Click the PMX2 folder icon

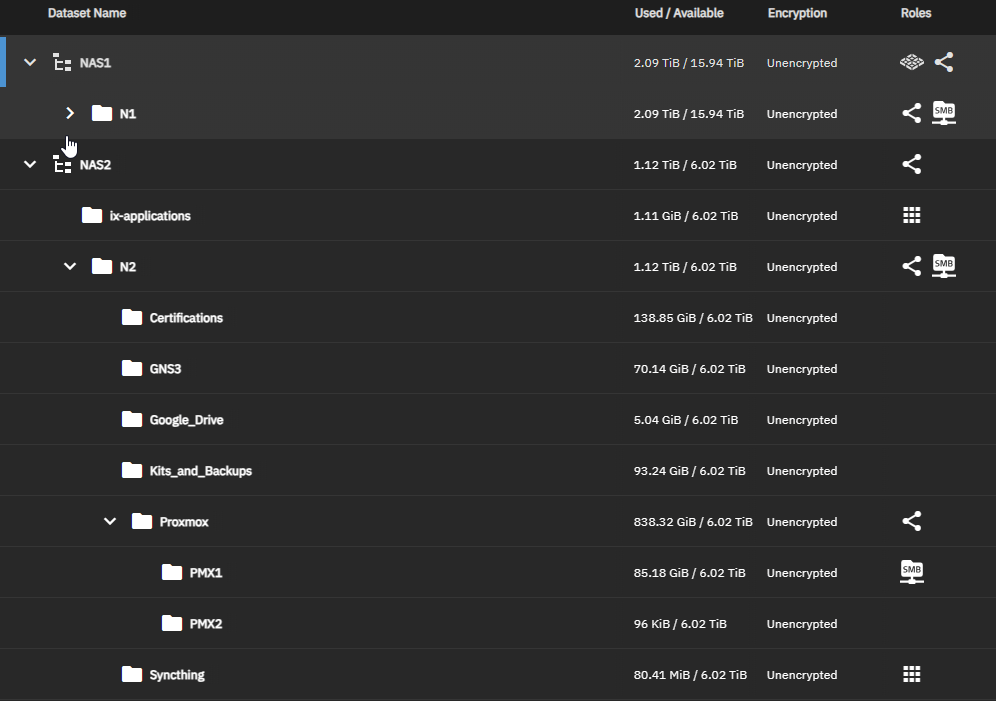(172, 624)
